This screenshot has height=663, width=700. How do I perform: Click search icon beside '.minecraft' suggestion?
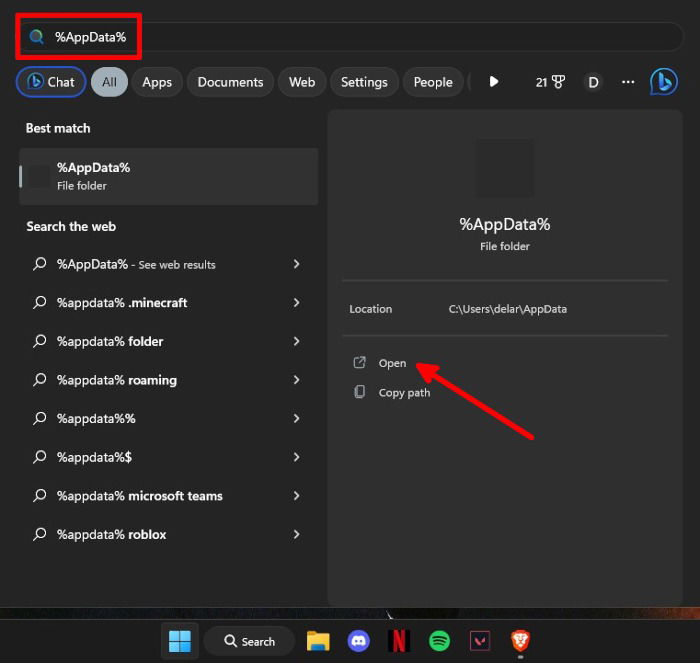[40, 302]
